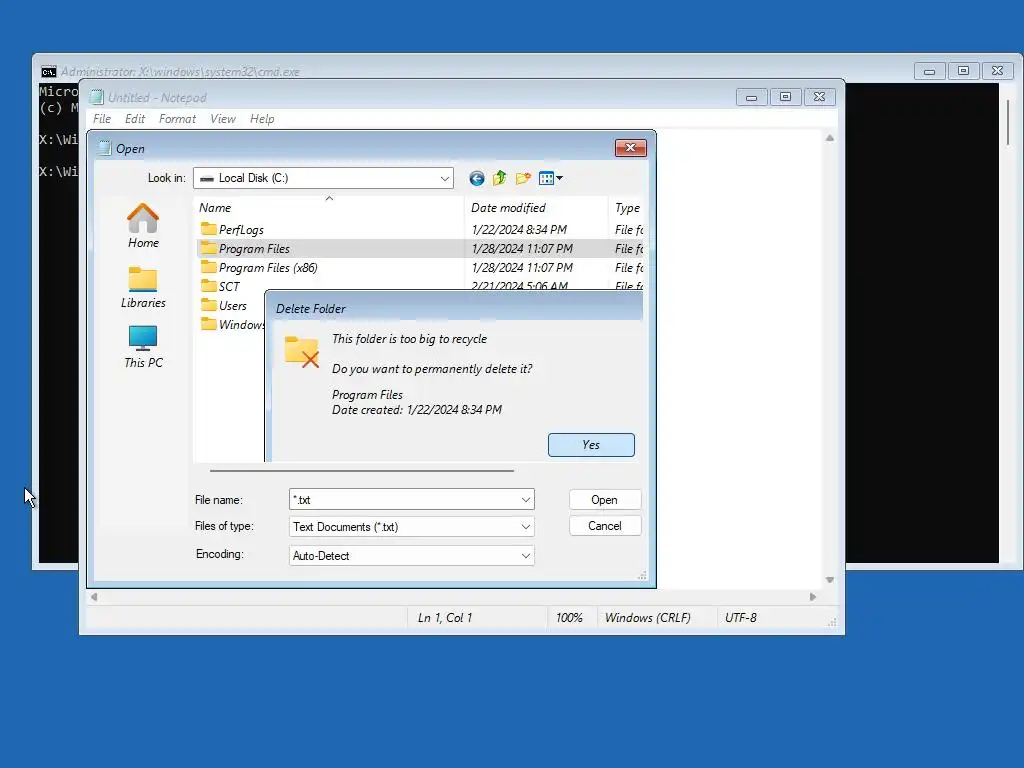Click the Cancel button in dialog
Screen dimensions: 1024x768
605,526
